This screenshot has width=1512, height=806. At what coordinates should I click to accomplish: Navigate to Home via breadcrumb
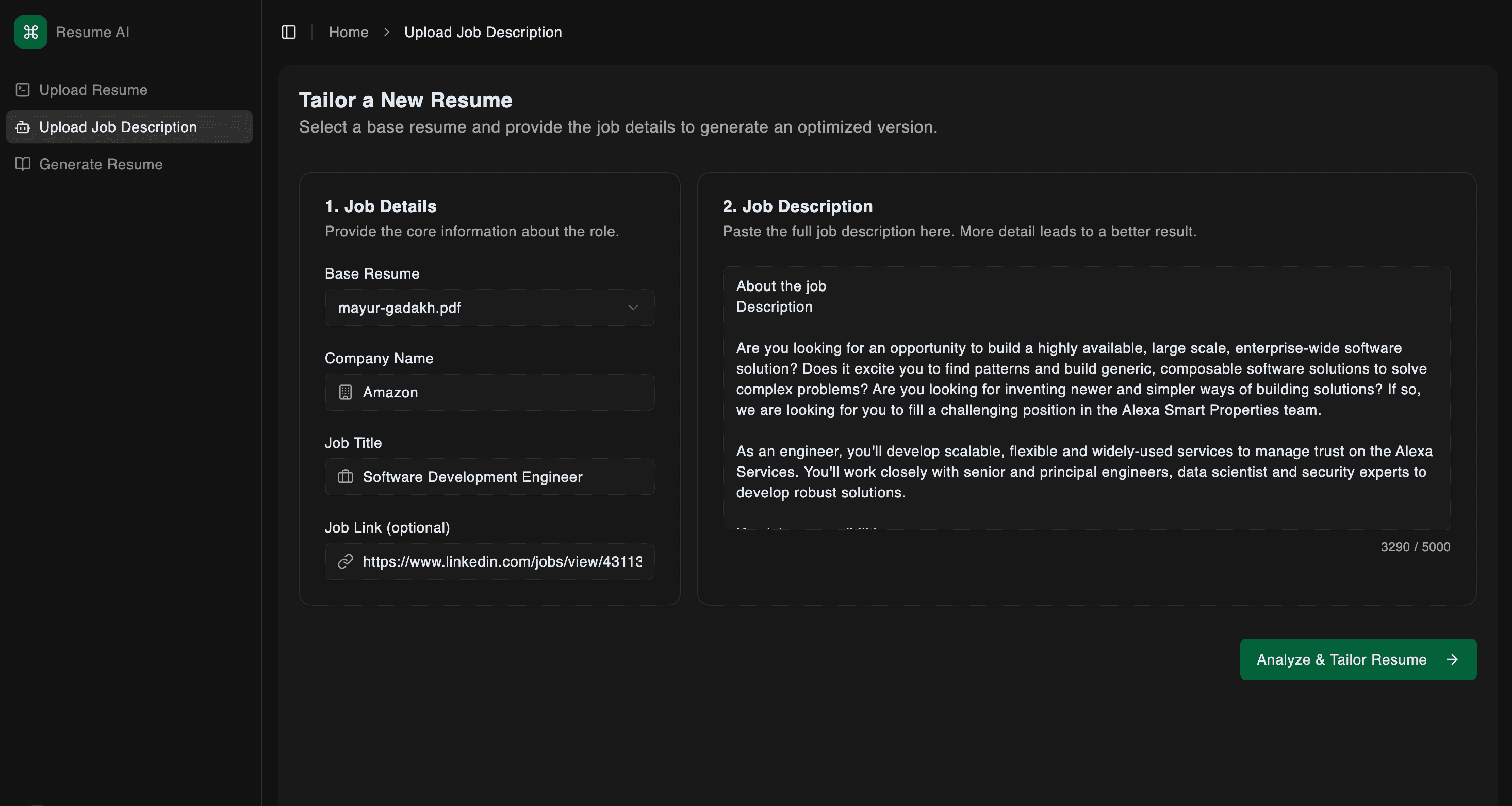(349, 31)
